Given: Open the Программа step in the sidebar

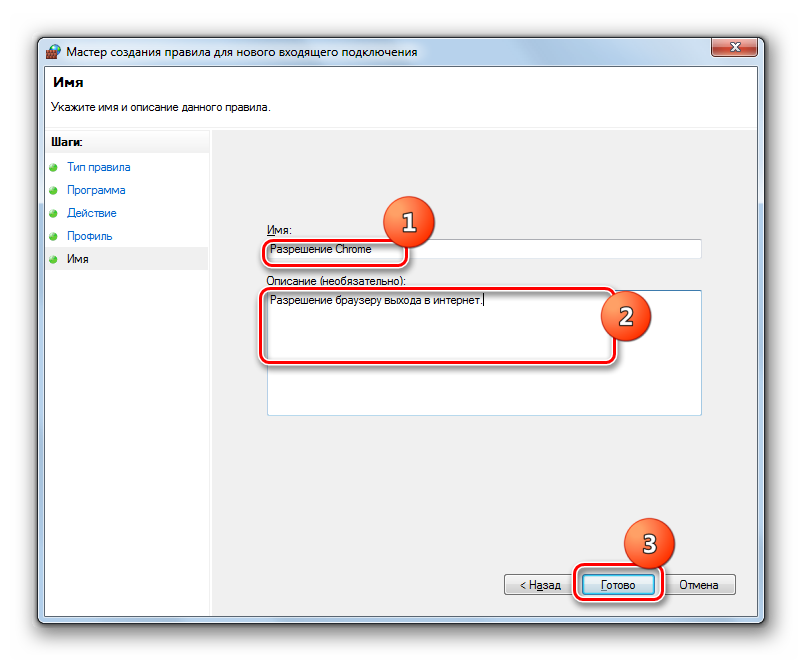Looking at the screenshot, I should click(x=96, y=190).
